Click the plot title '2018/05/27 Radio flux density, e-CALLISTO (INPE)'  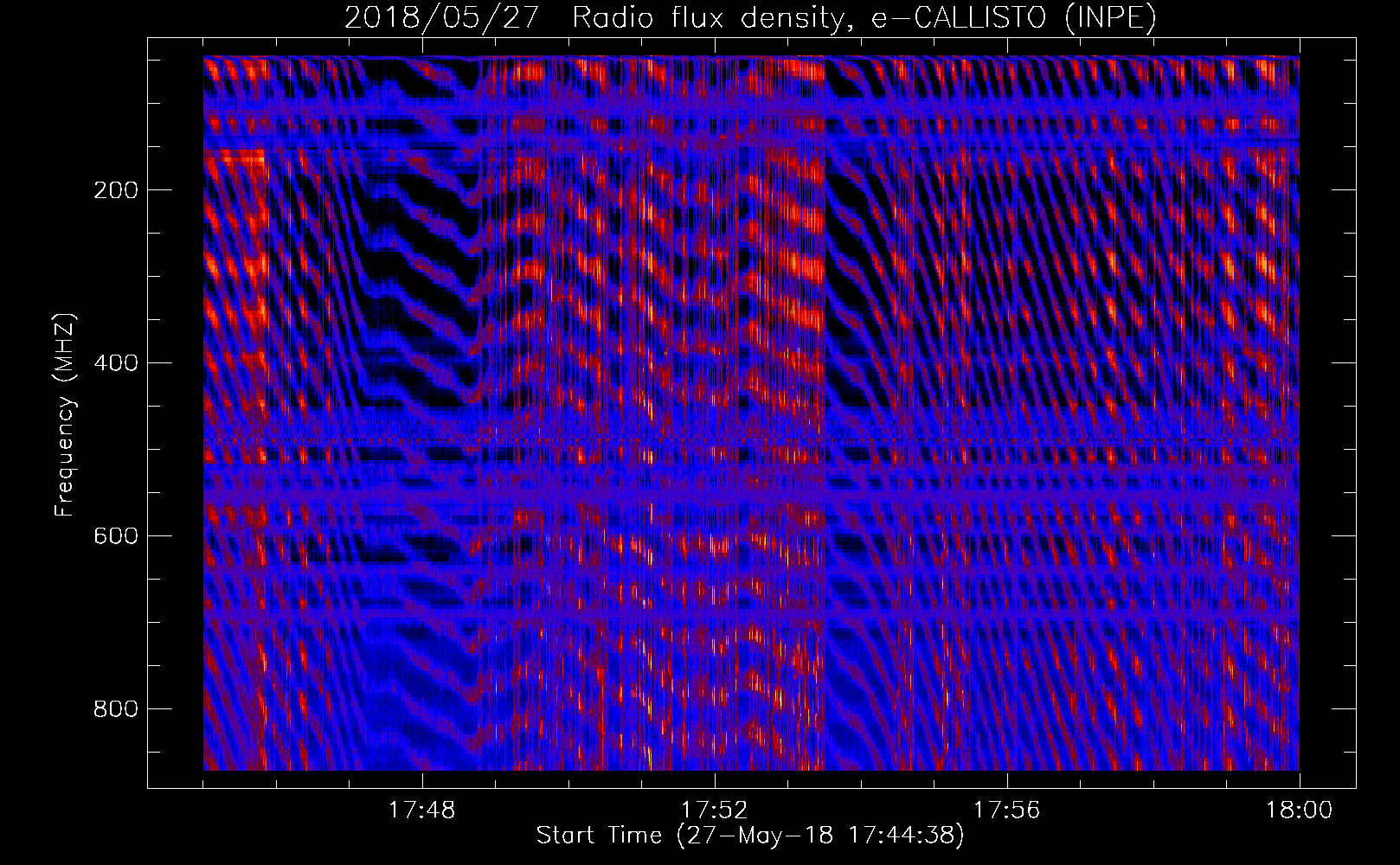[750, 18]
